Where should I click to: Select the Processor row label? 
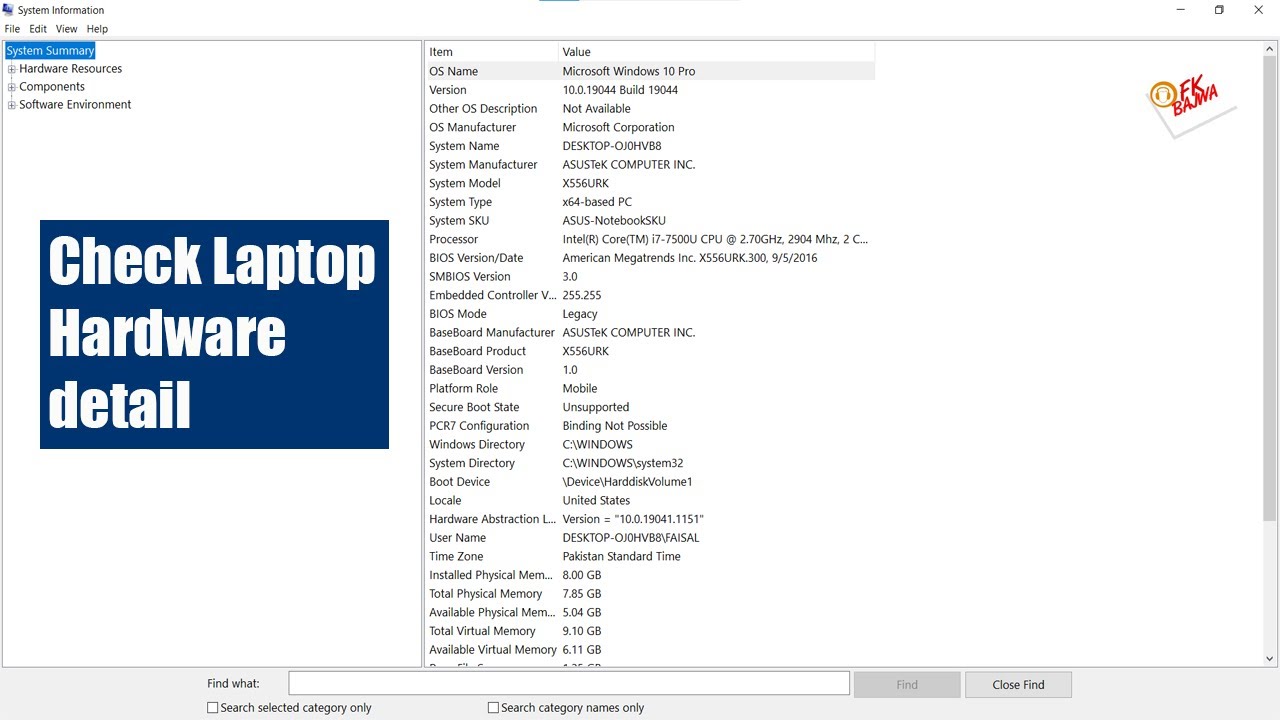tap(454, 240)
